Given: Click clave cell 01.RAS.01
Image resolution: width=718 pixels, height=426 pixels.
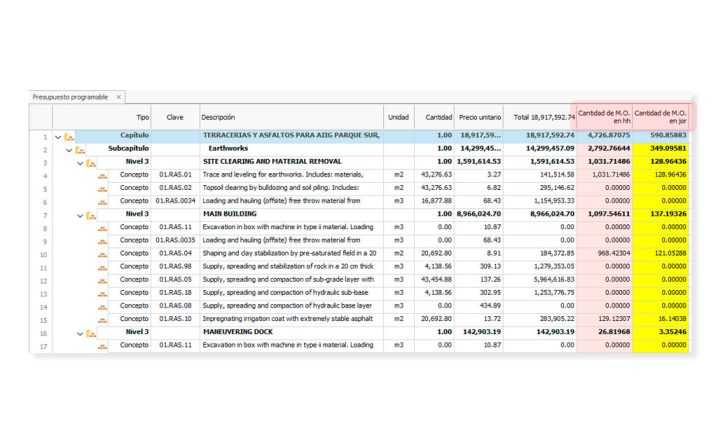Looking at the screenshot, I should pyautogui.click(x=175, y=175).
